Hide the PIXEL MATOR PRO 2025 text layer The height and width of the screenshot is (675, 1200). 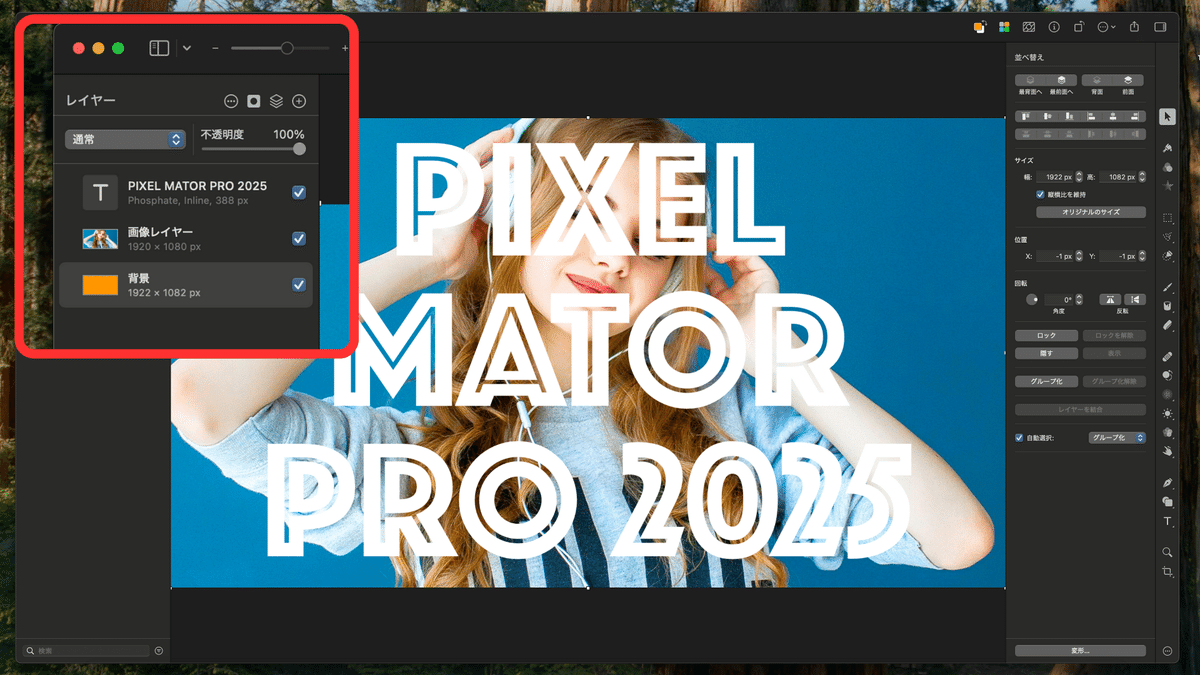299,192
